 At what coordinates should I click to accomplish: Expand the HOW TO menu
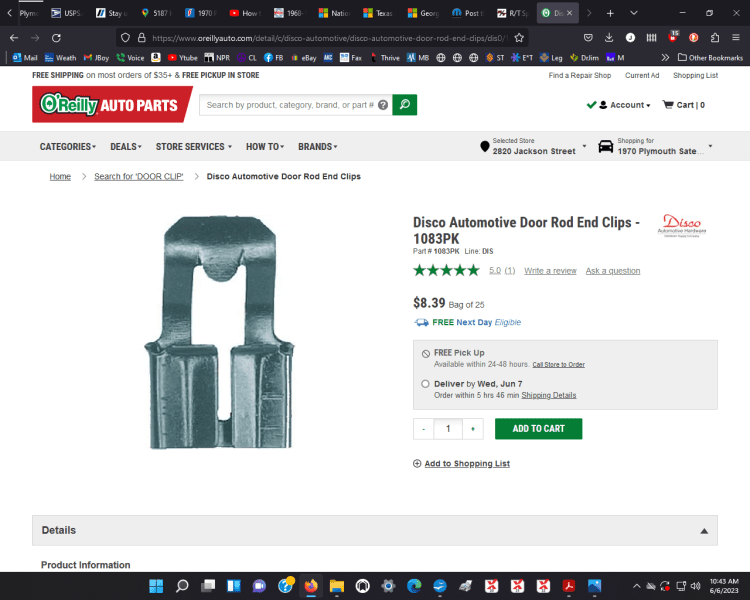[265, 147]
